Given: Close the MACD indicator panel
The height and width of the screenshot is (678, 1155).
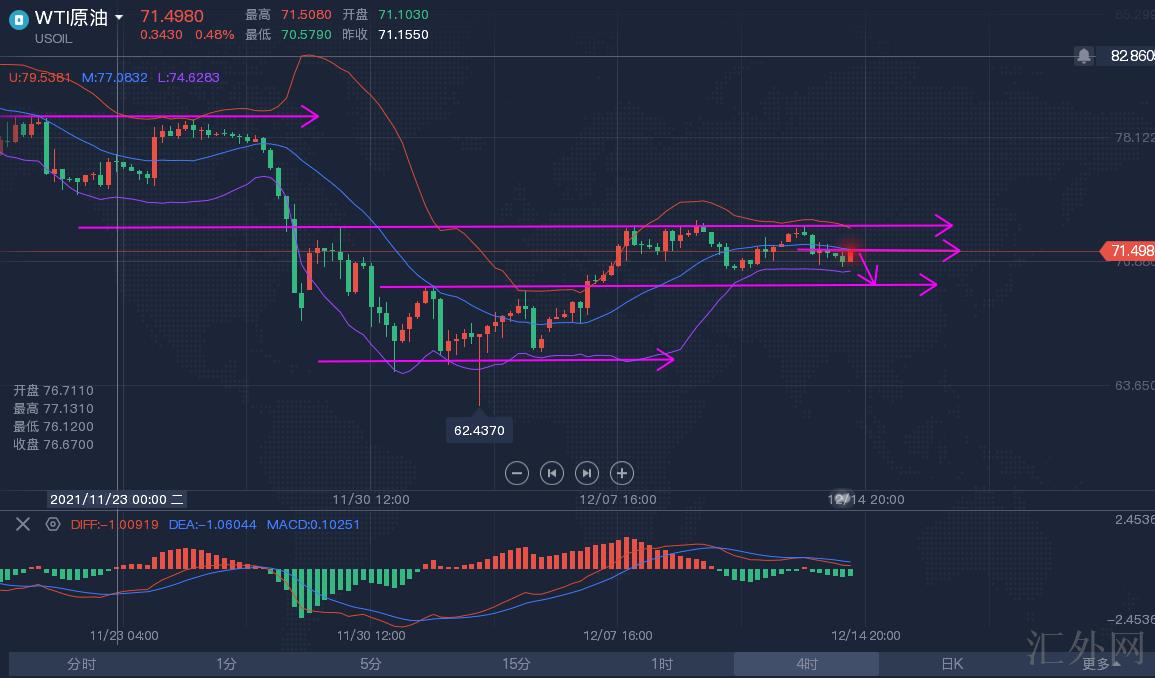Looking at the screenshot, I should tap(23, 524).
